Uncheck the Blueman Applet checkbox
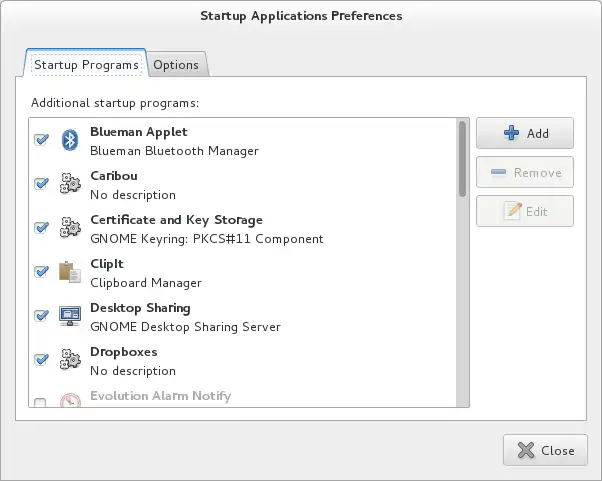The height and width of the screenshot is (481, 602). point(41,140)
